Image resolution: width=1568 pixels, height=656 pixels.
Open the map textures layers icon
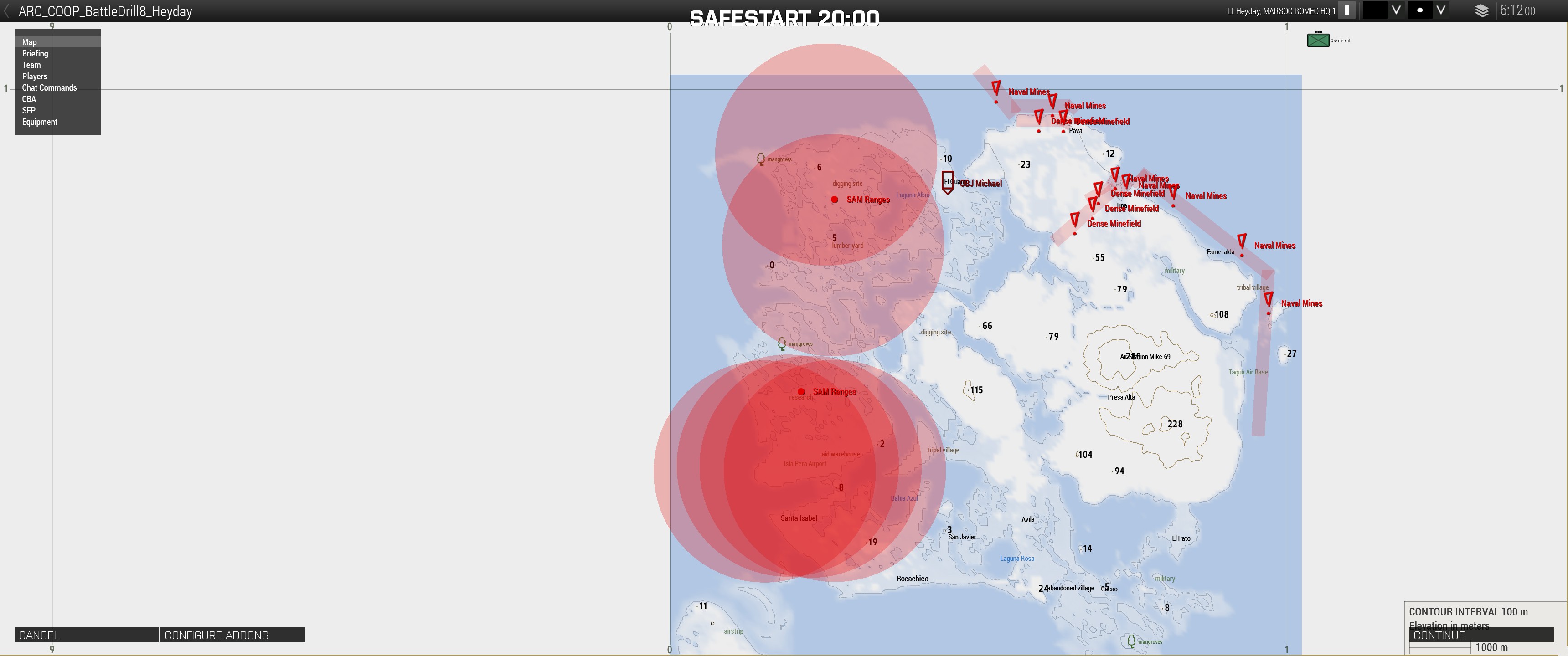[x=1481, y=11]
